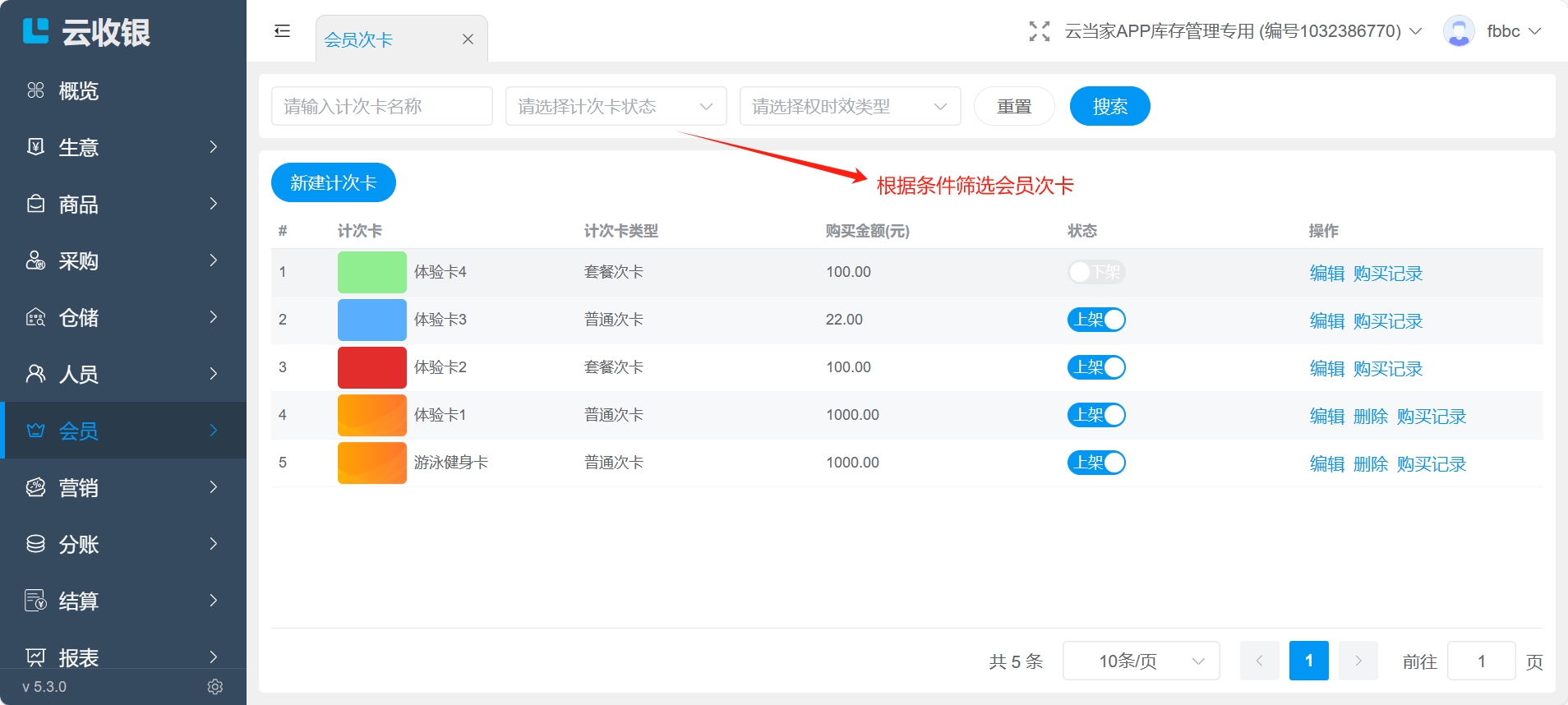Open the 请选择计次卡状态 dropdown
1568x705 pixels.
(616, 106)
